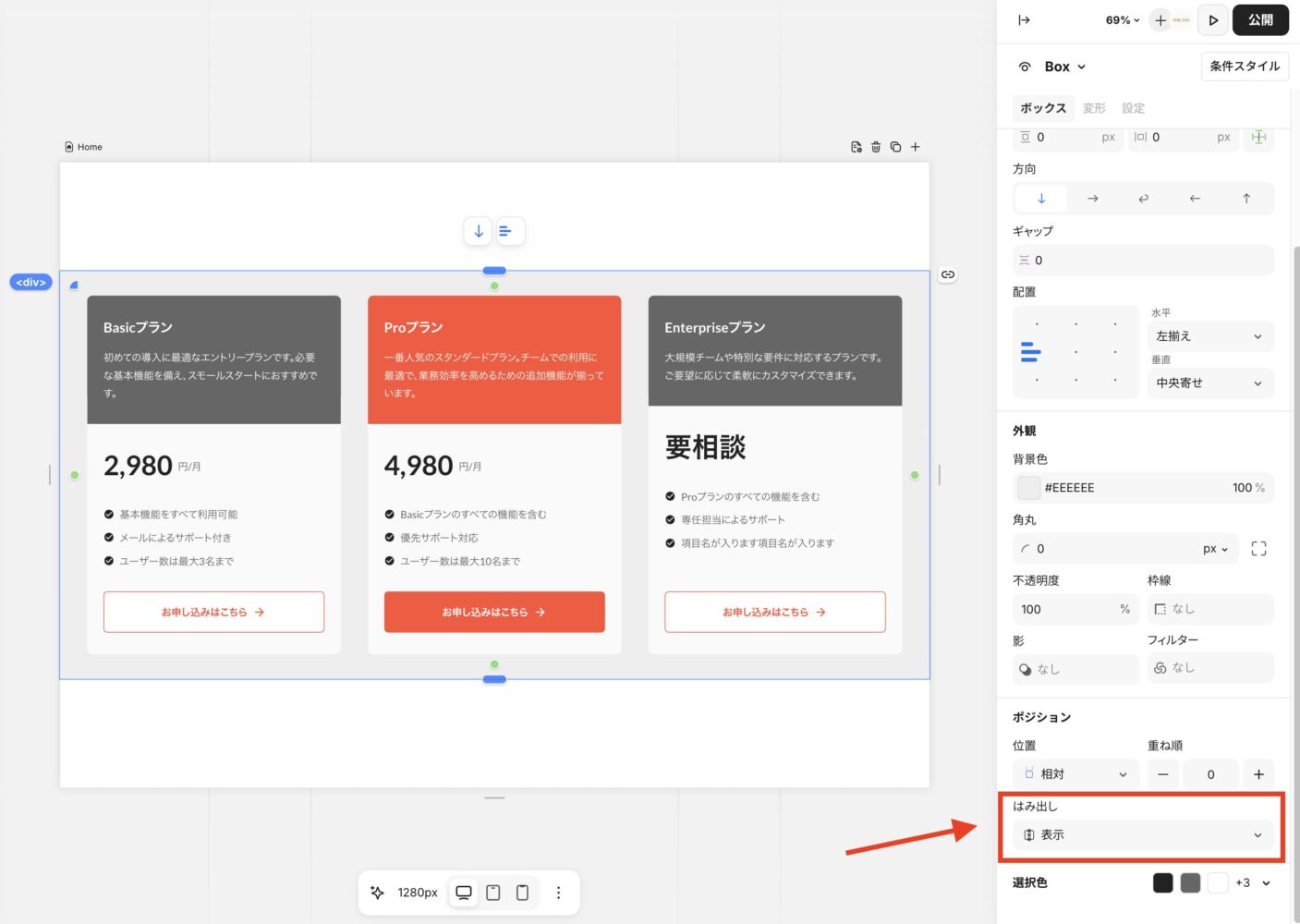Screen dimensions: 1300x924
Task: Open the 水平 左揃え dropdown
Action: pos(1209,336)
